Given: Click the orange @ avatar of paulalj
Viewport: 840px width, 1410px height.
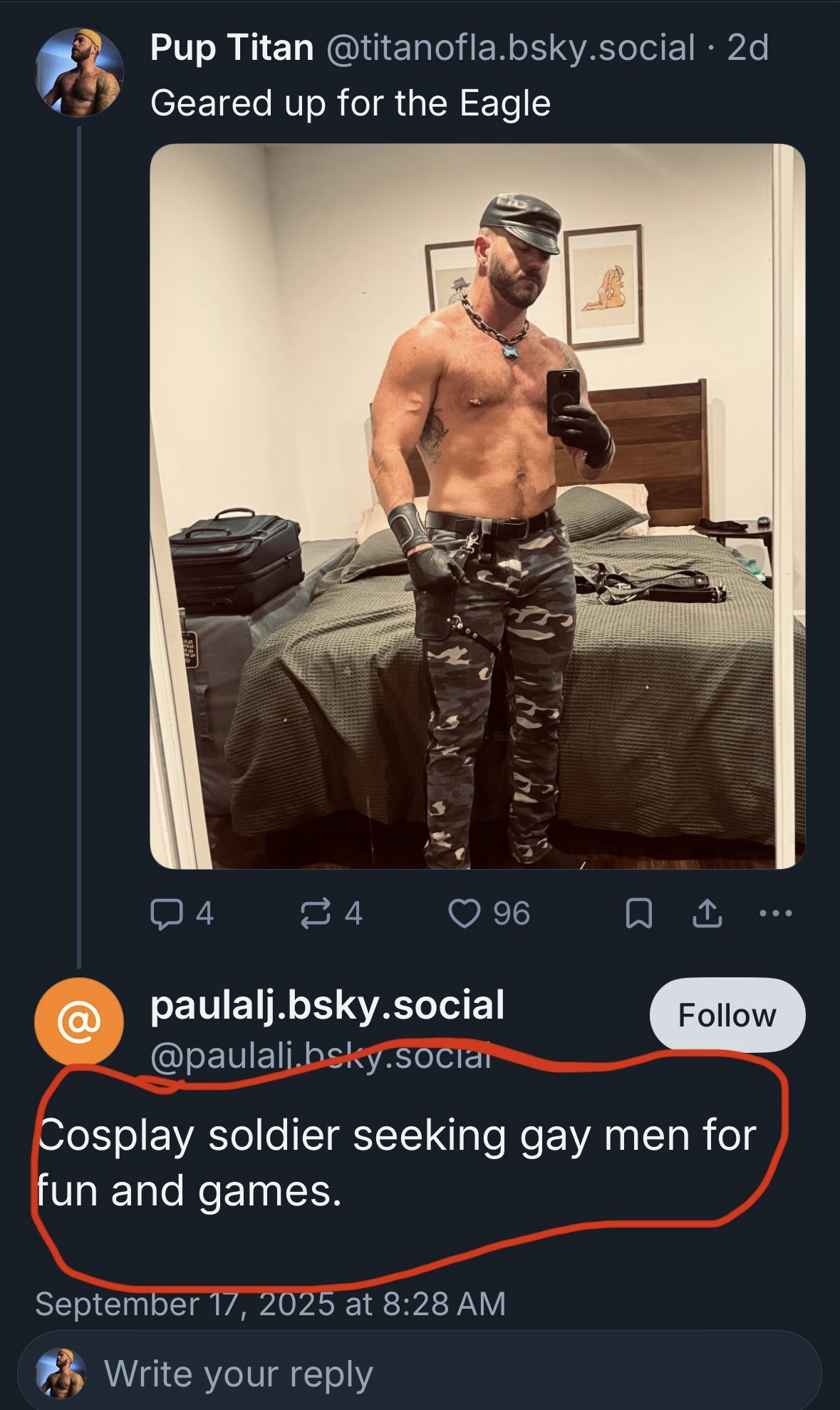Looking at the screenshot, I should coord(79,1022).
